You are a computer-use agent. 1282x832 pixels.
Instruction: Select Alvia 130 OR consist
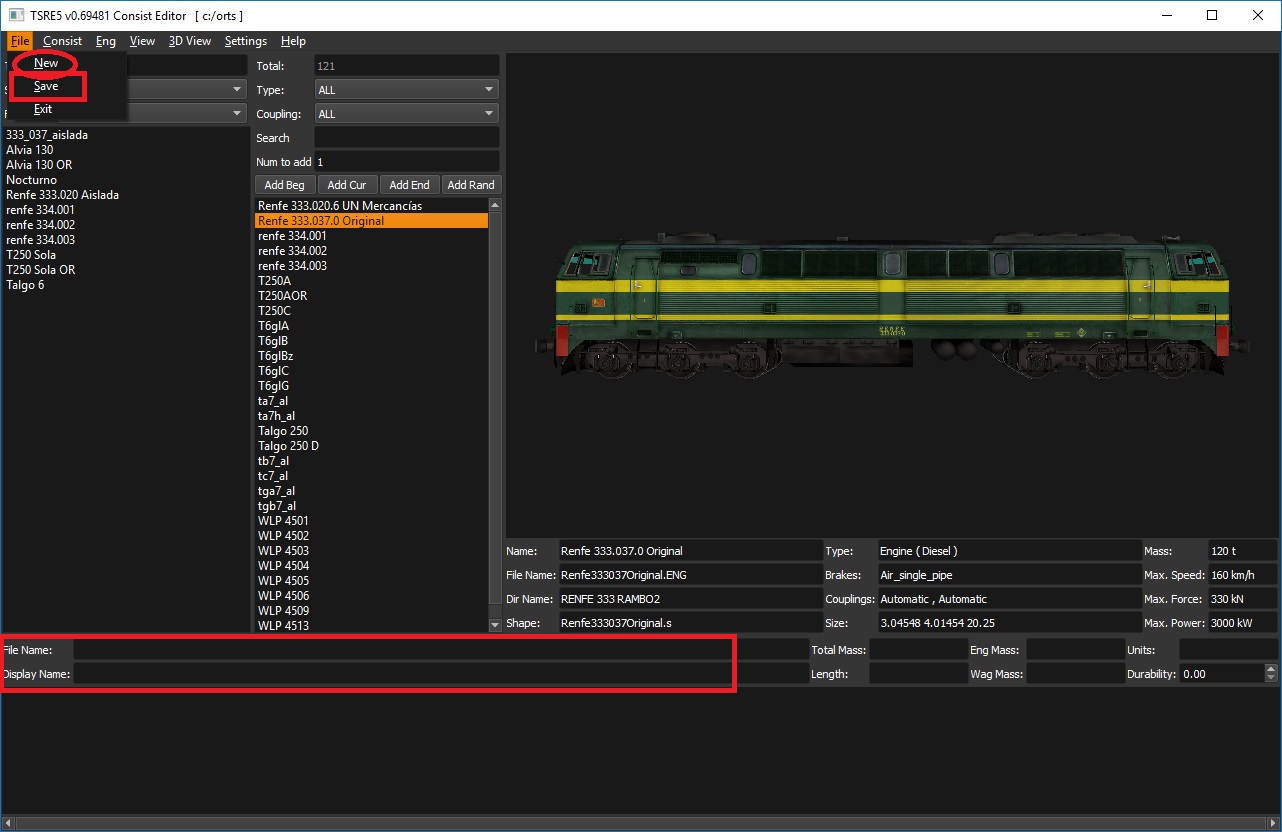[39, 165]
